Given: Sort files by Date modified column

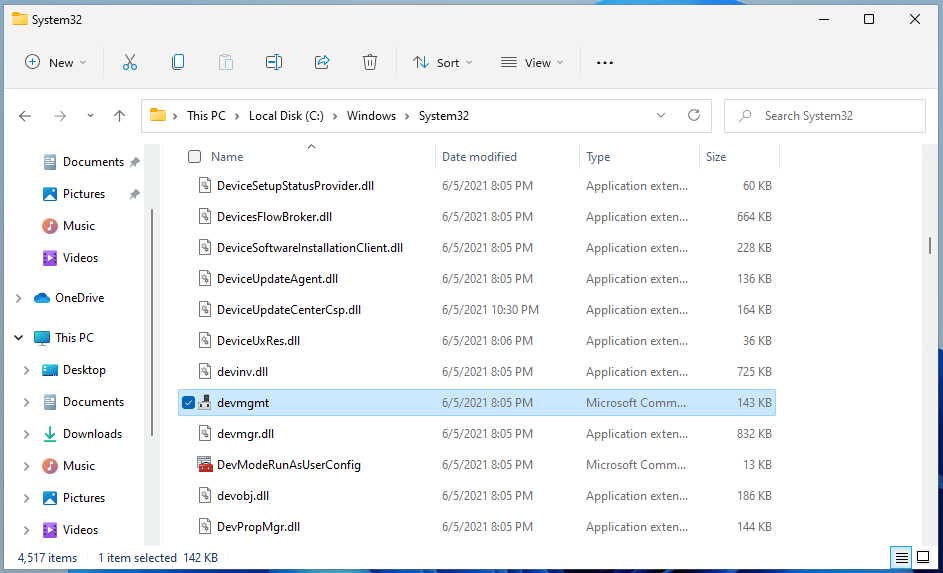Looking at the screenshot, I should point(480,157).
